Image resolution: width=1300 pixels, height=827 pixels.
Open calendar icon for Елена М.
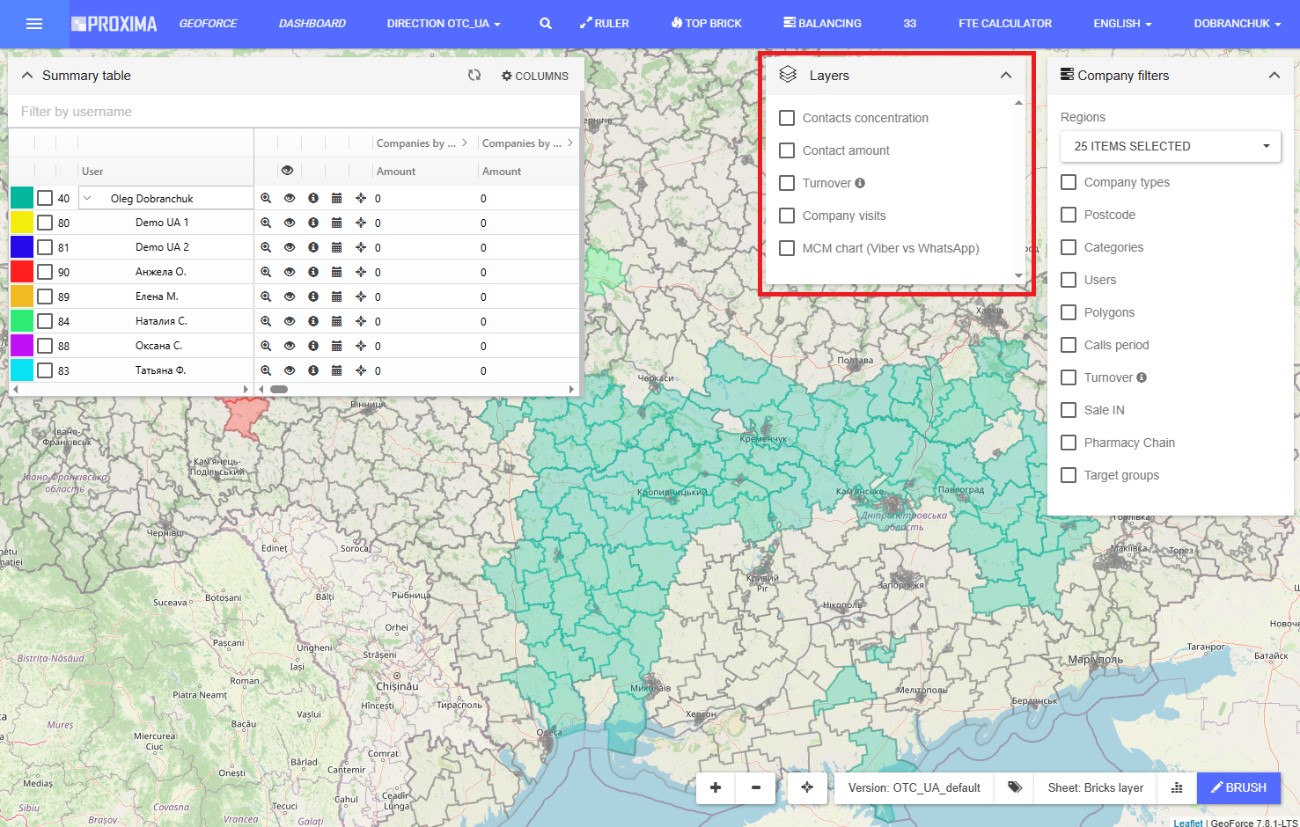click(x=337, y=297)
